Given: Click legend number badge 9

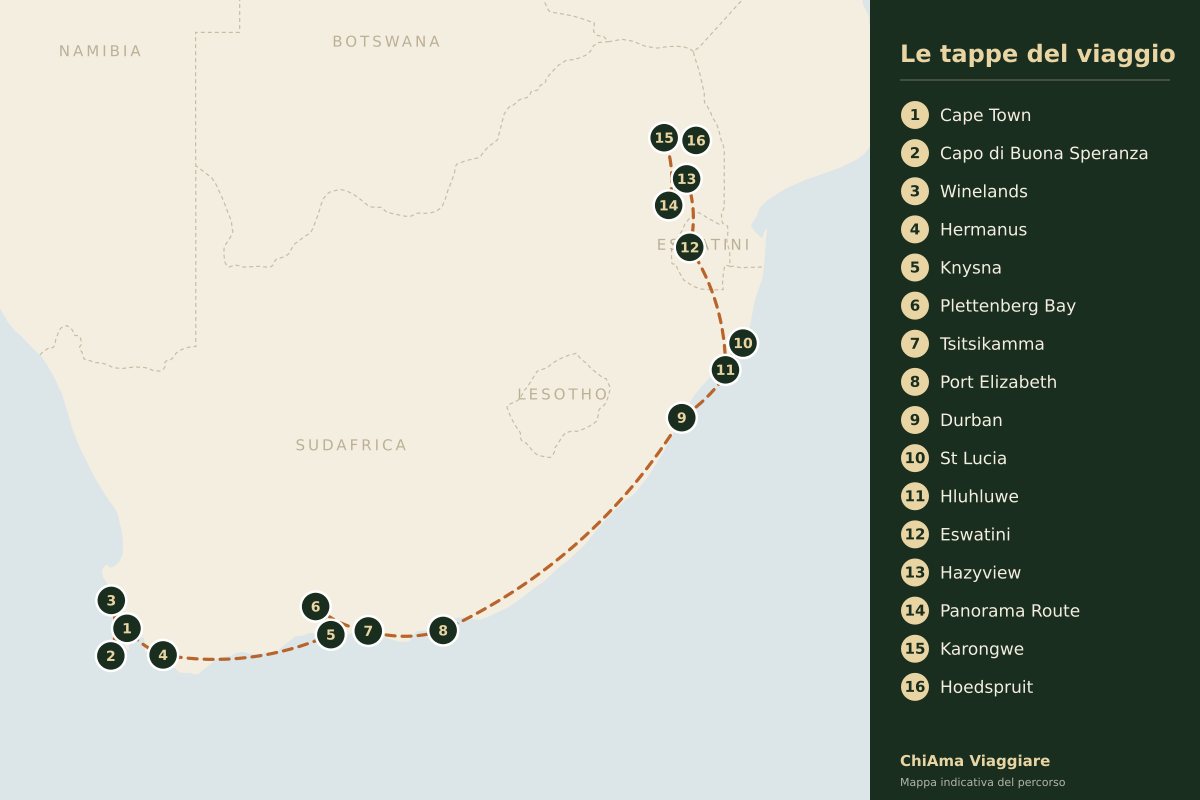Looking at the screenshot, I should pos(915,420).
